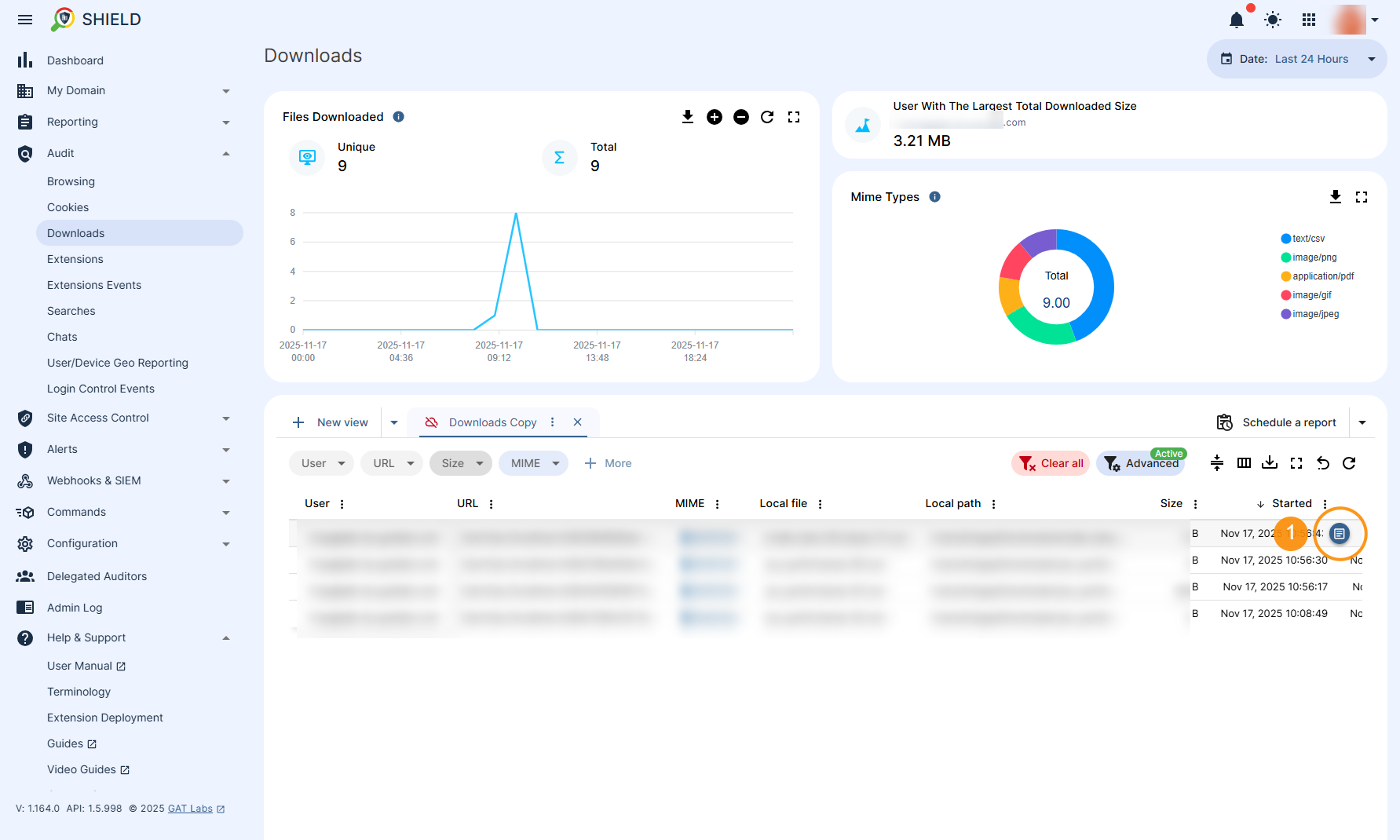Click the Clear all filters button
1400x840 pixels.
[x=1051, y=463]
